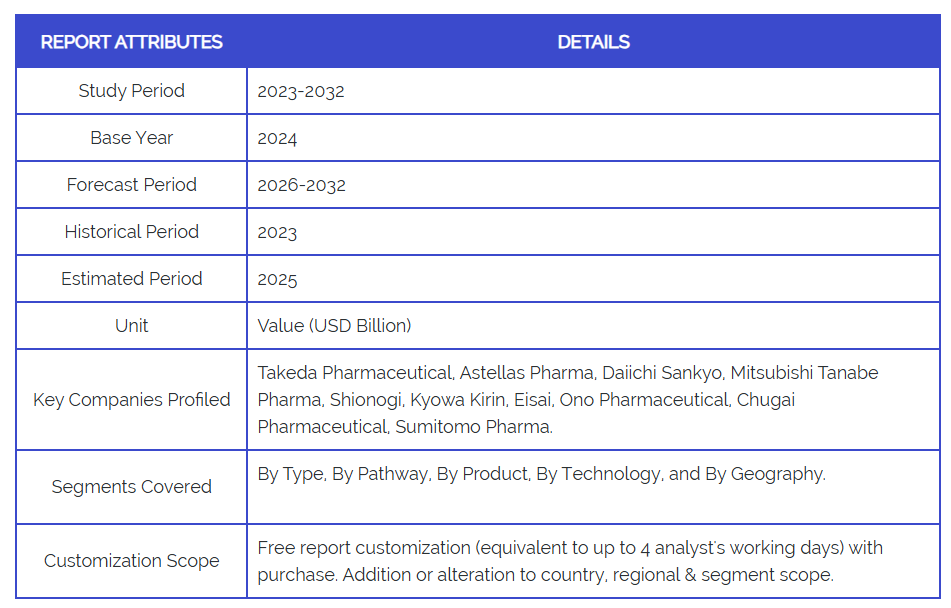Click the 2023 historical period value

(277, 233)
